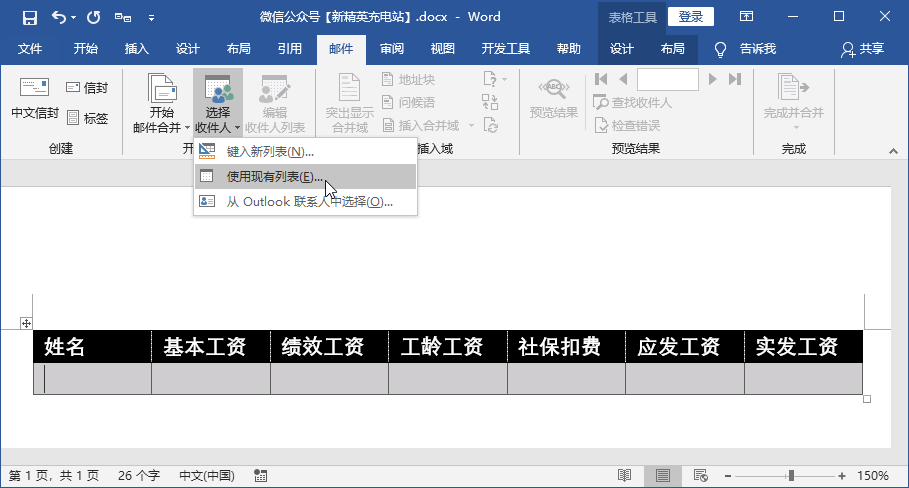
Task: Go to last record arrow
Action: [x=735, y=79]
